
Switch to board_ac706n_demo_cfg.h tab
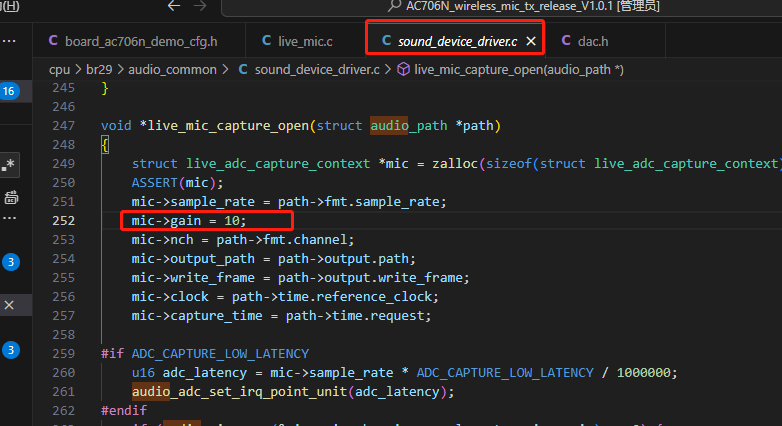(141, 41)
